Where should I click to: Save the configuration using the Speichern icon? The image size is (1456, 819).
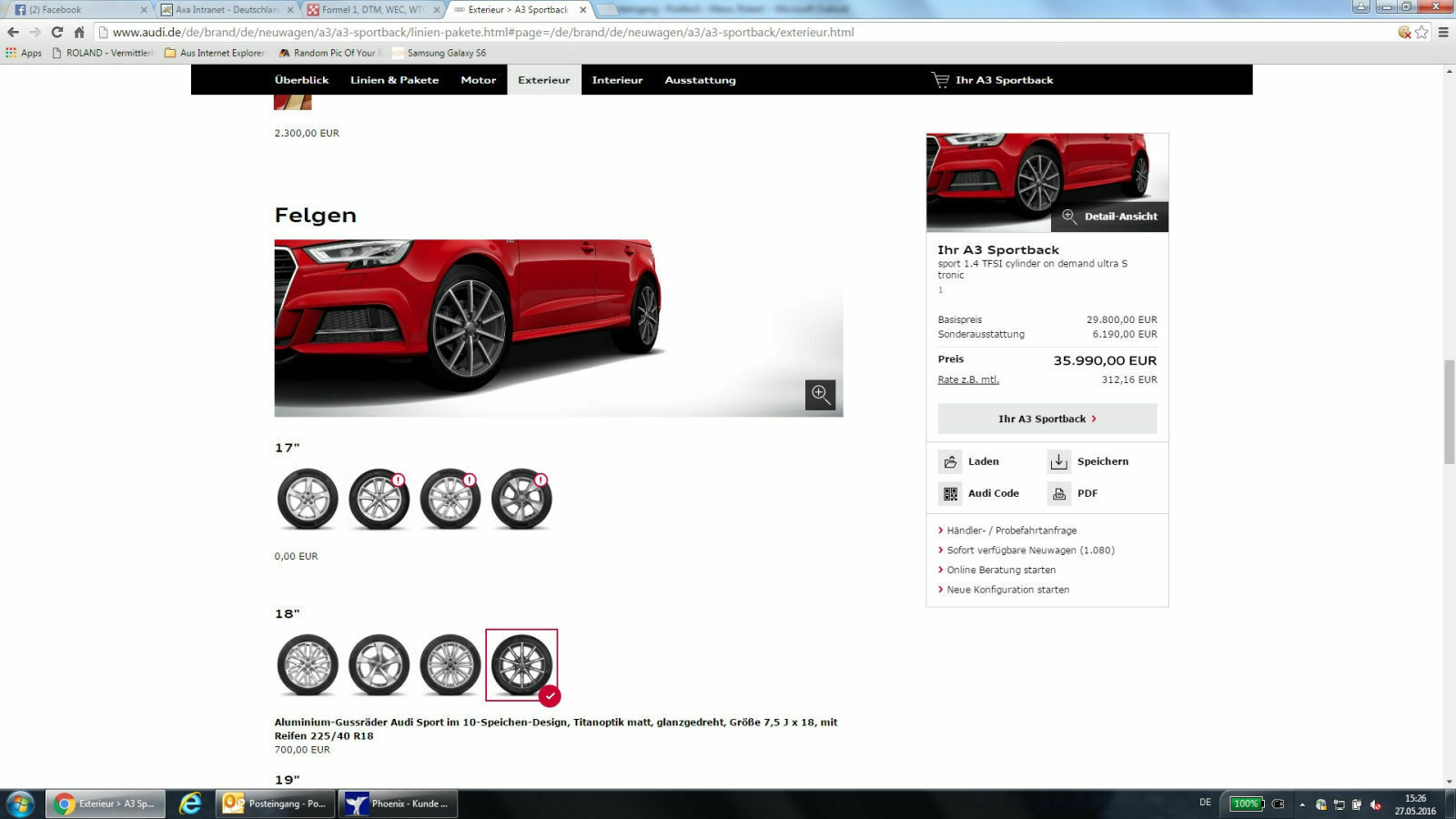pos(1059,461)
